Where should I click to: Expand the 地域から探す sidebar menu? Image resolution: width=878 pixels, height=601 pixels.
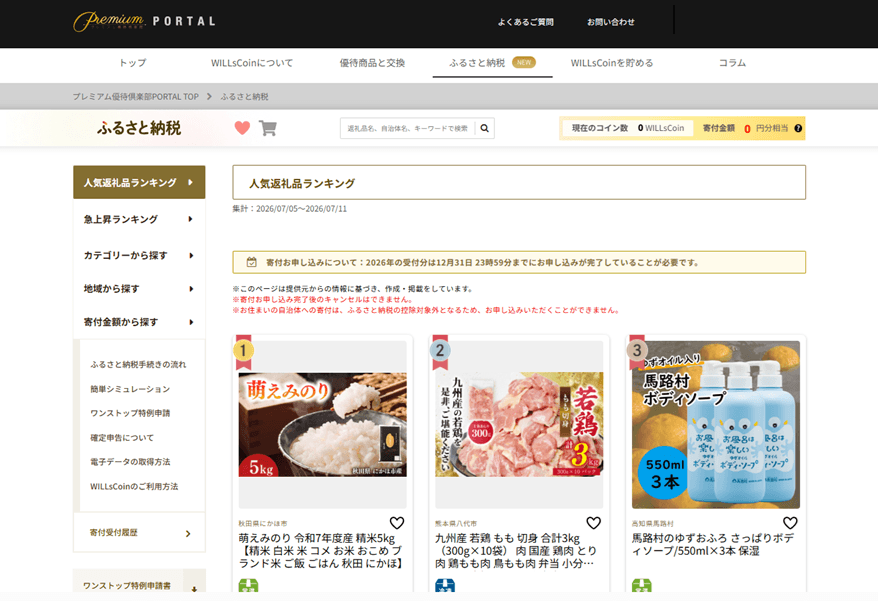[x=139, y=289]
